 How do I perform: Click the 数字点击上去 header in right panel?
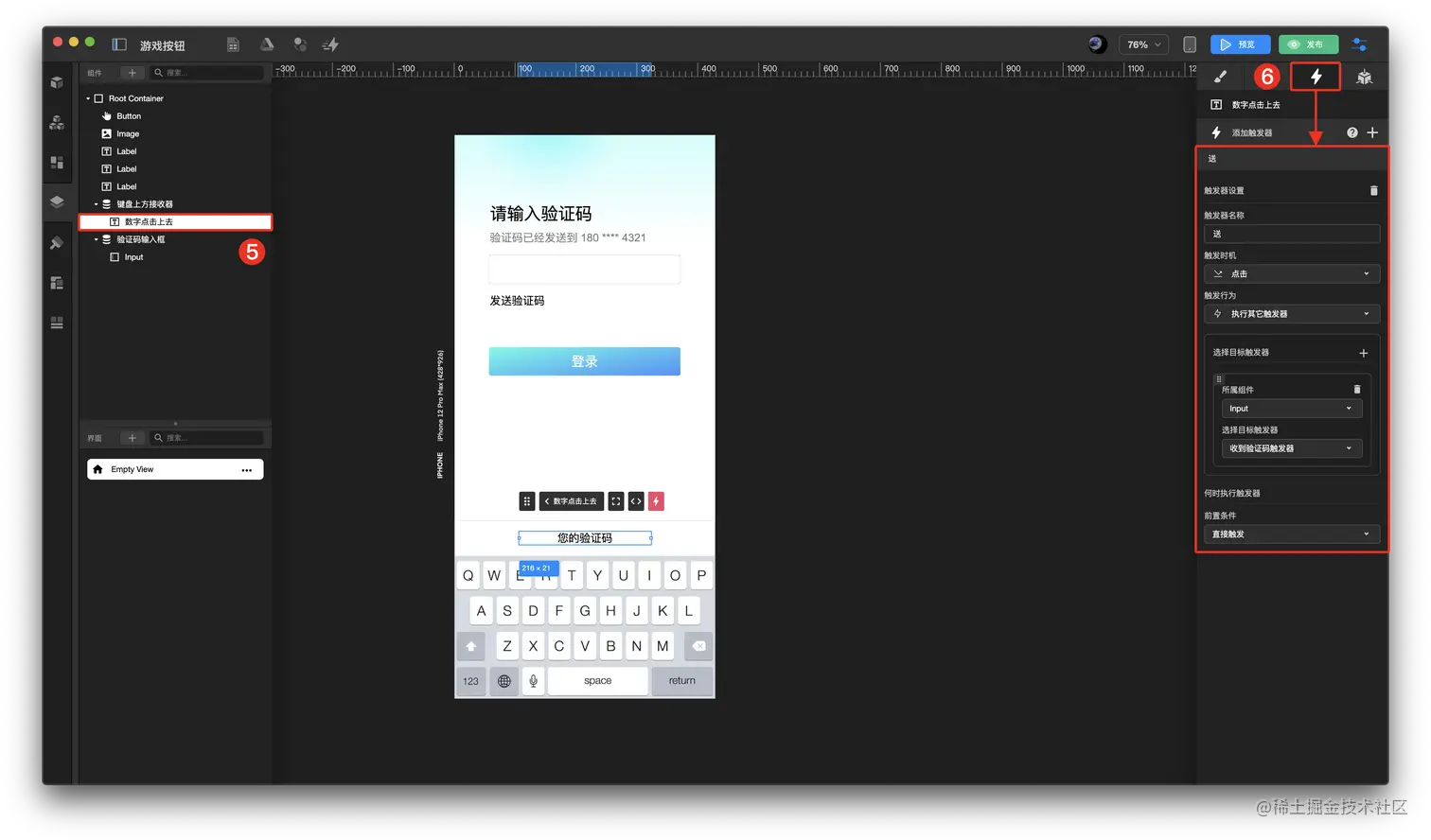point(1256,105)
